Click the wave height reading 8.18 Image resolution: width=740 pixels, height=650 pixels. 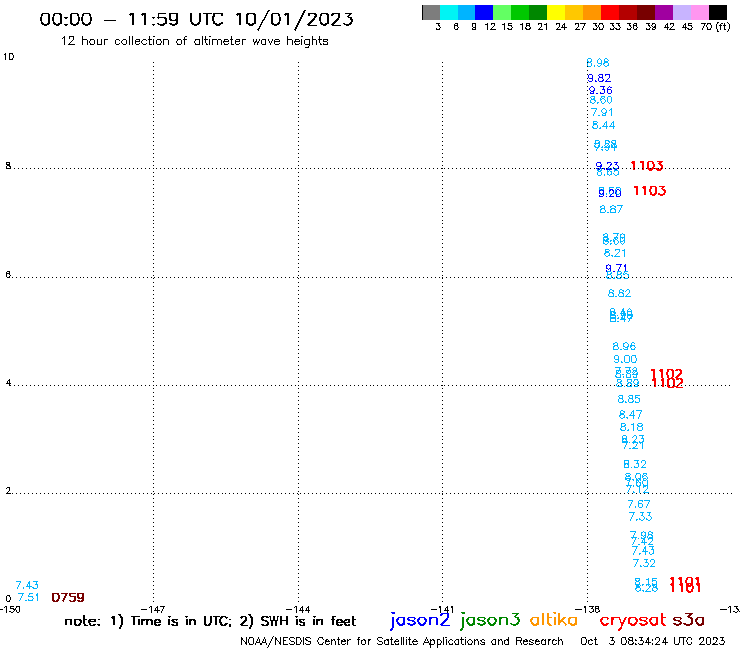pyautogui.click(x=631, y=427)
